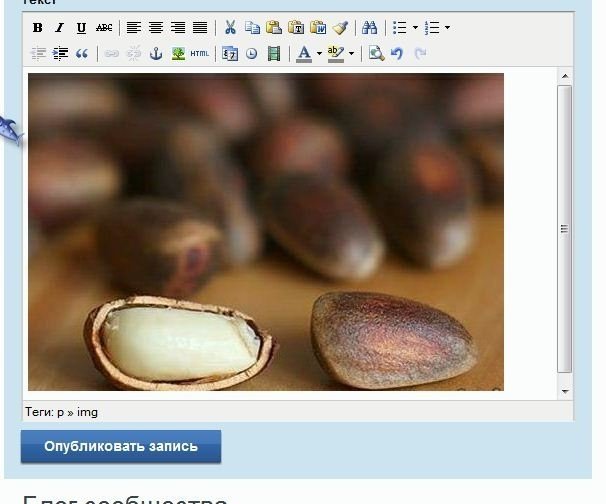Click the cut (scissors) icon
606x504 pixels.
[230, 28]
